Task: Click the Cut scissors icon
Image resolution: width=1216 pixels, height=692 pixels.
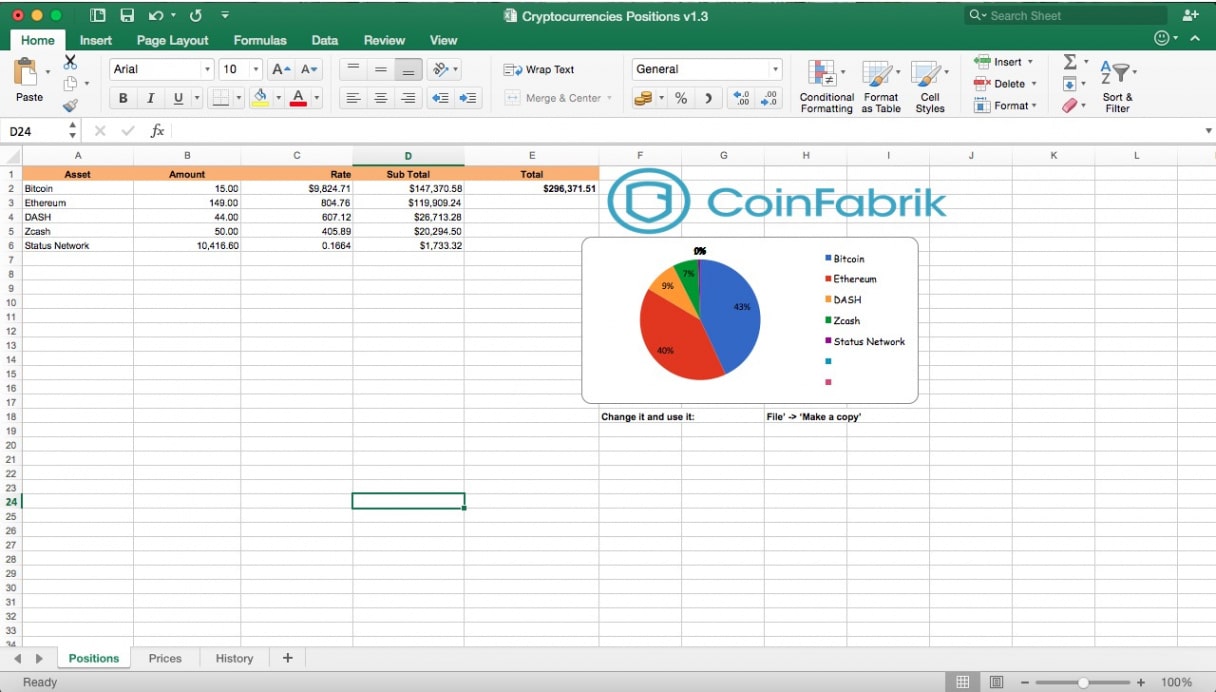Action: tap(70, 62)
